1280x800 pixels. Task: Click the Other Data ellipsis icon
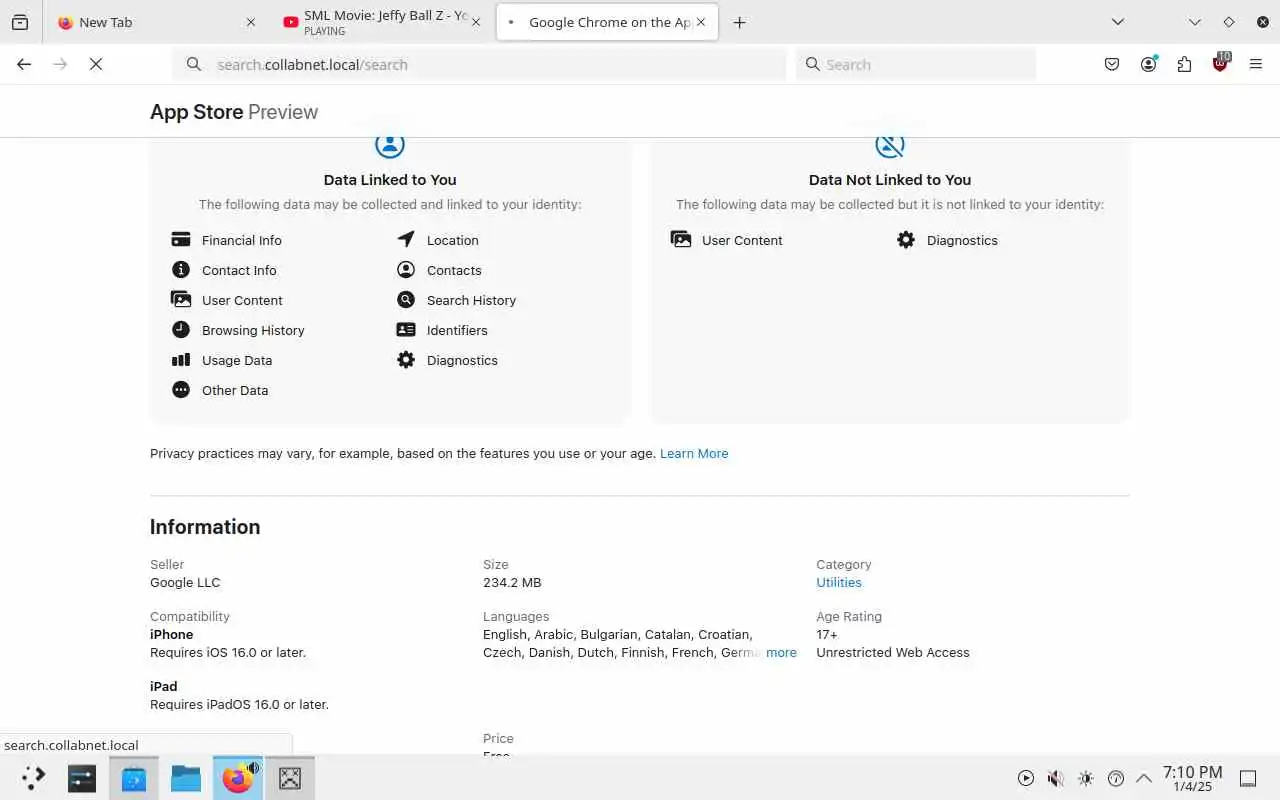tap(181, 390)
